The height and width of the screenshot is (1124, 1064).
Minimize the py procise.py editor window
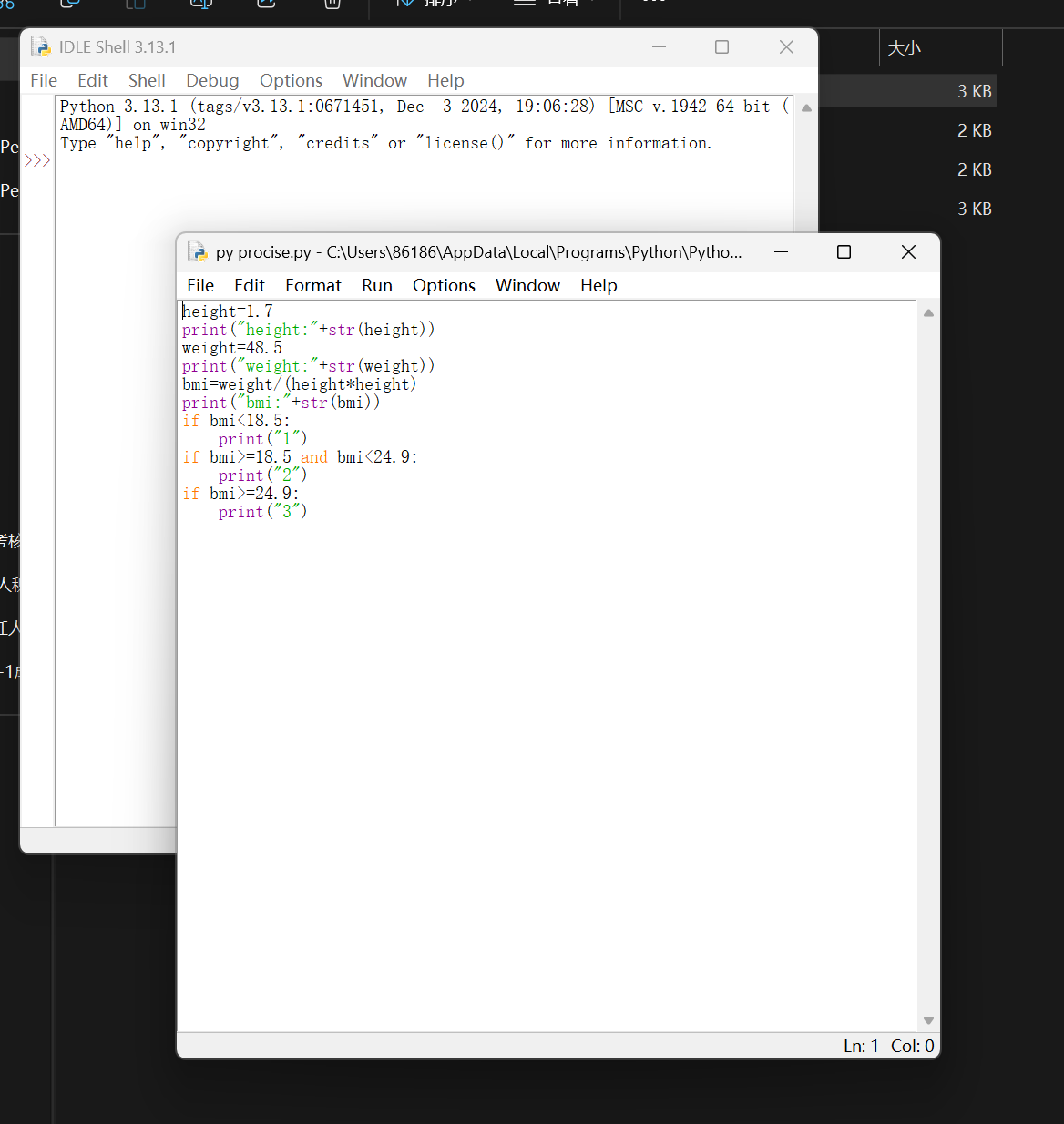[781, 251]
